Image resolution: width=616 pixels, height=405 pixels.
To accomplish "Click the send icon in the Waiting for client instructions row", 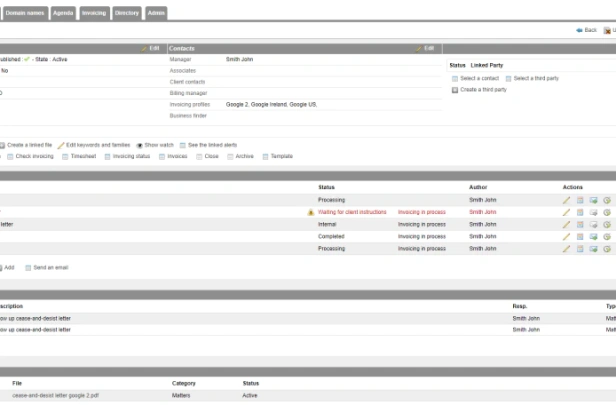I will coord(593,213).
